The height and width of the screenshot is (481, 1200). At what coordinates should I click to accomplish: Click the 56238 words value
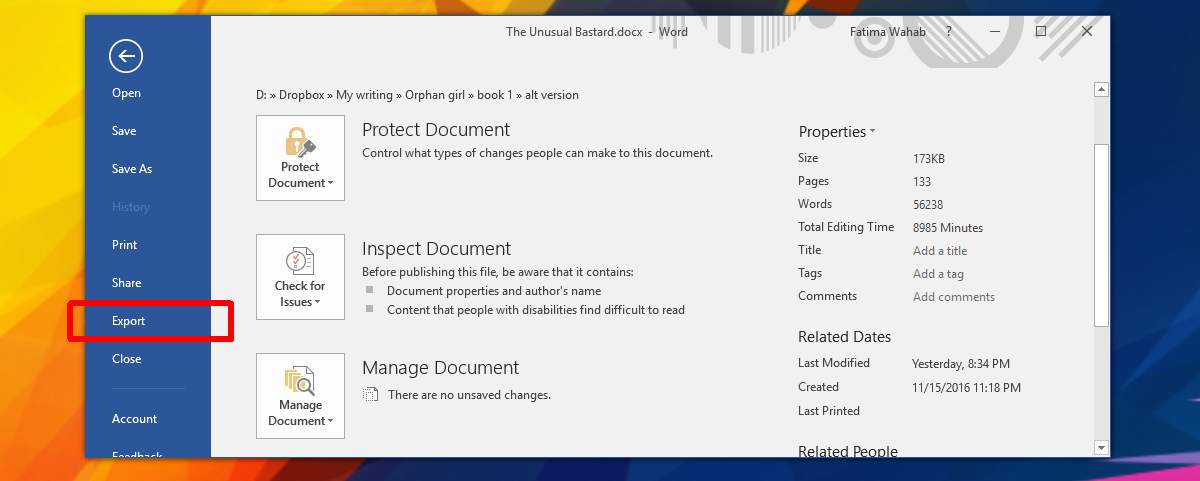pos(928,205)
